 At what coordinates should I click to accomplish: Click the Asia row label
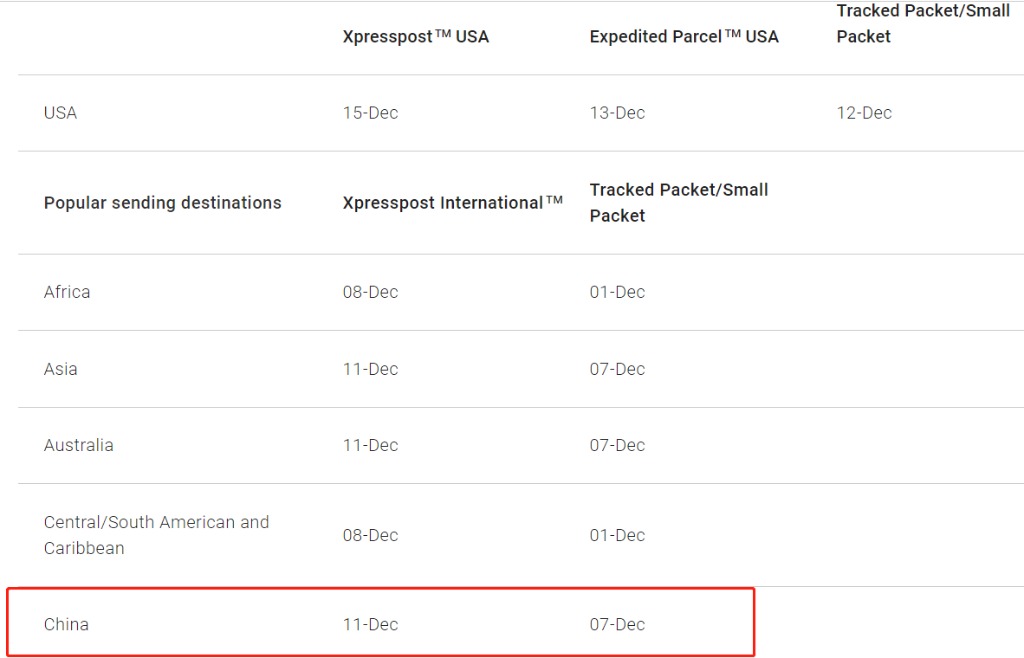(x=60, y=369)
